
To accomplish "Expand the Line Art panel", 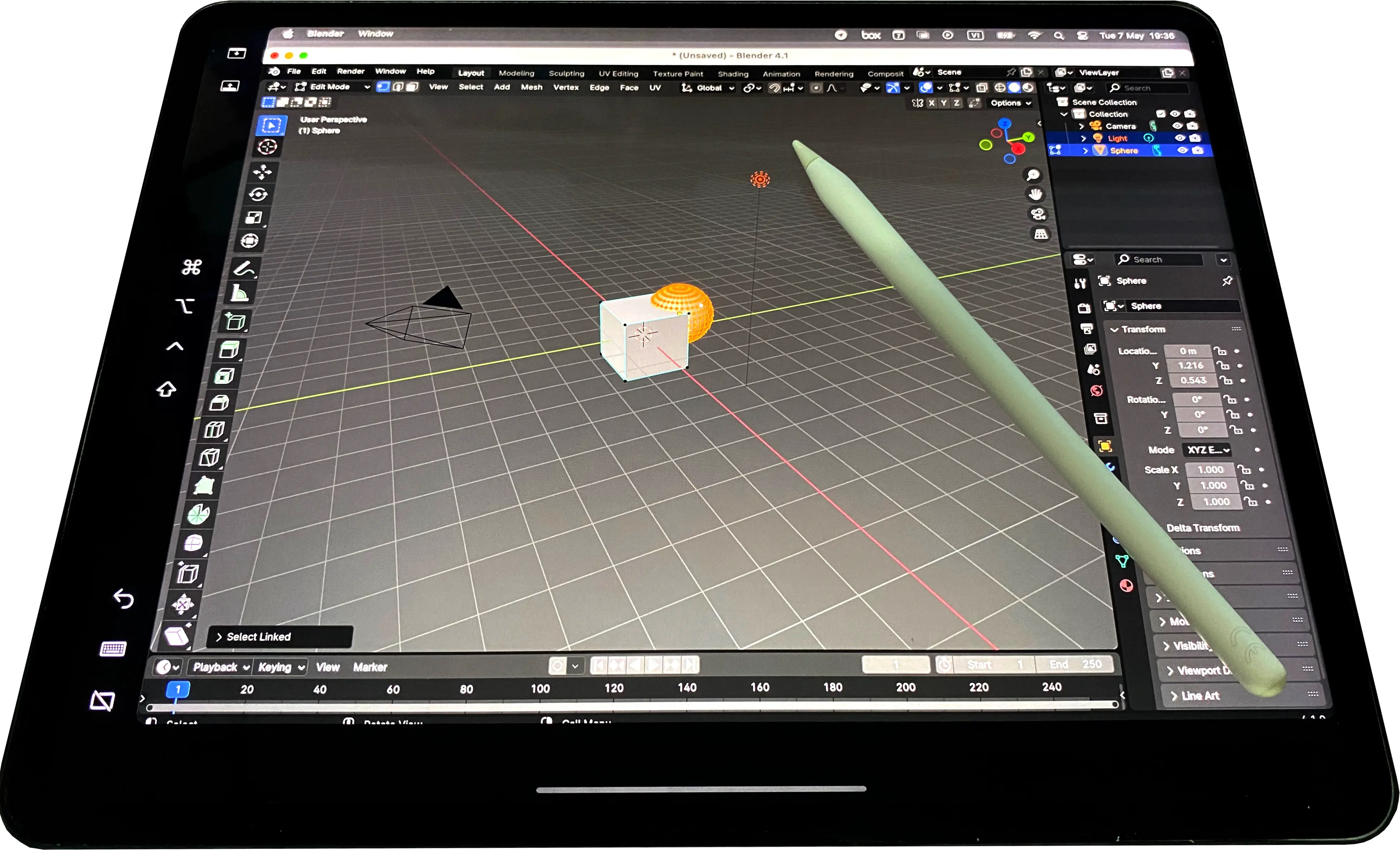I will (1200, 696).
